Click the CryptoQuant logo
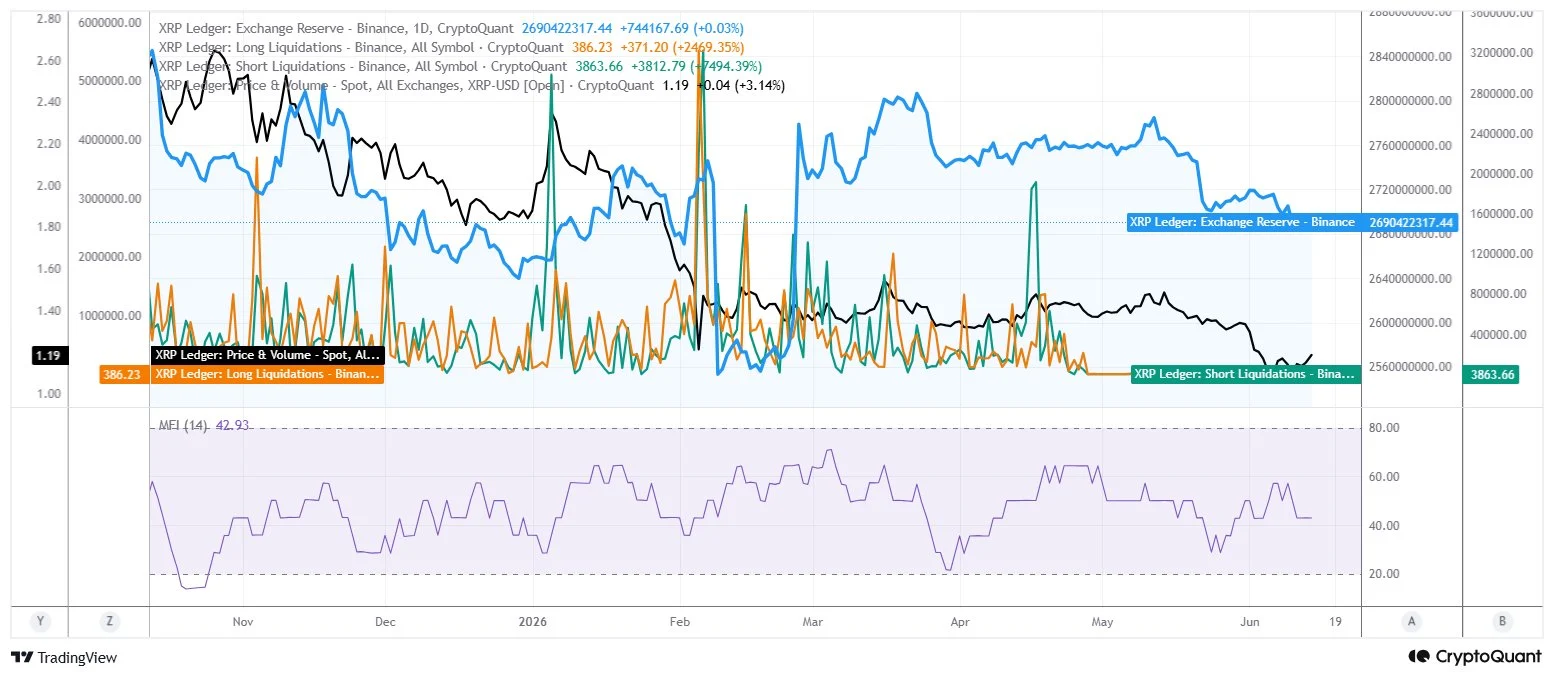Viewport: 1554px width, 677px height. (x=1475, y=656)
